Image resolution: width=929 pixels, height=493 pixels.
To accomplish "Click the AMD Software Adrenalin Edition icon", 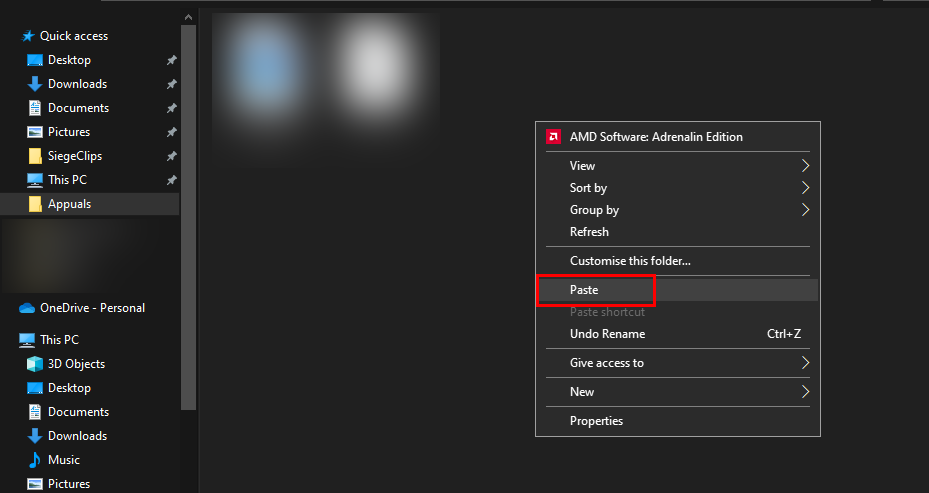I will [553, 137].
